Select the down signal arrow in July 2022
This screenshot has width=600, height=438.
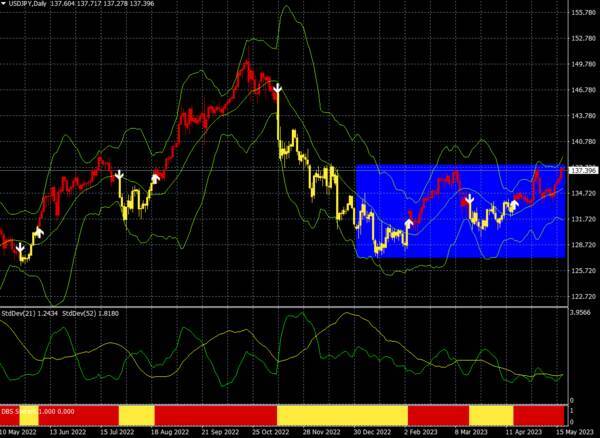pos(119,175)
